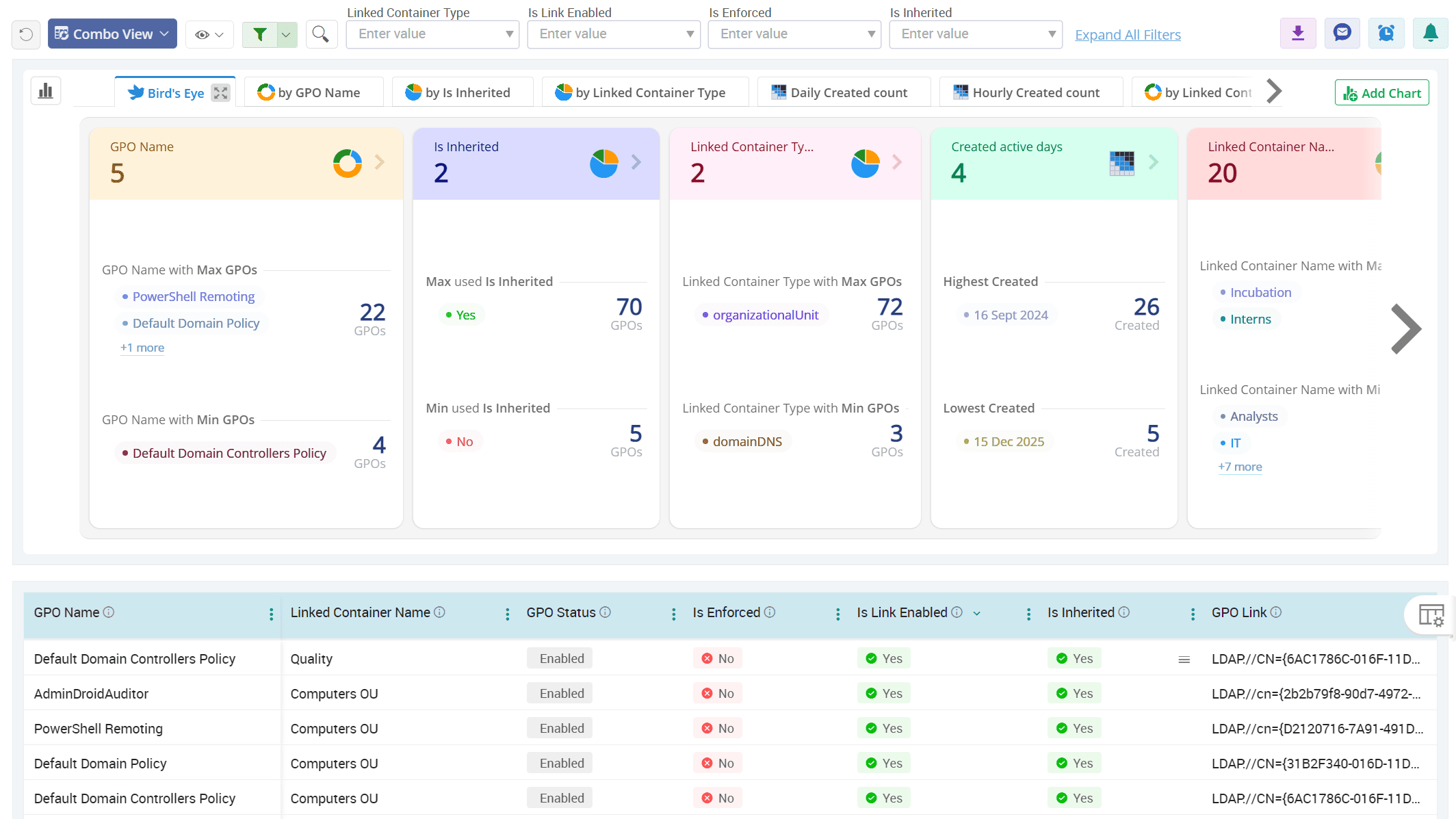Click the green filter funnel icon
1456x819 pixels.
[260, 34]
